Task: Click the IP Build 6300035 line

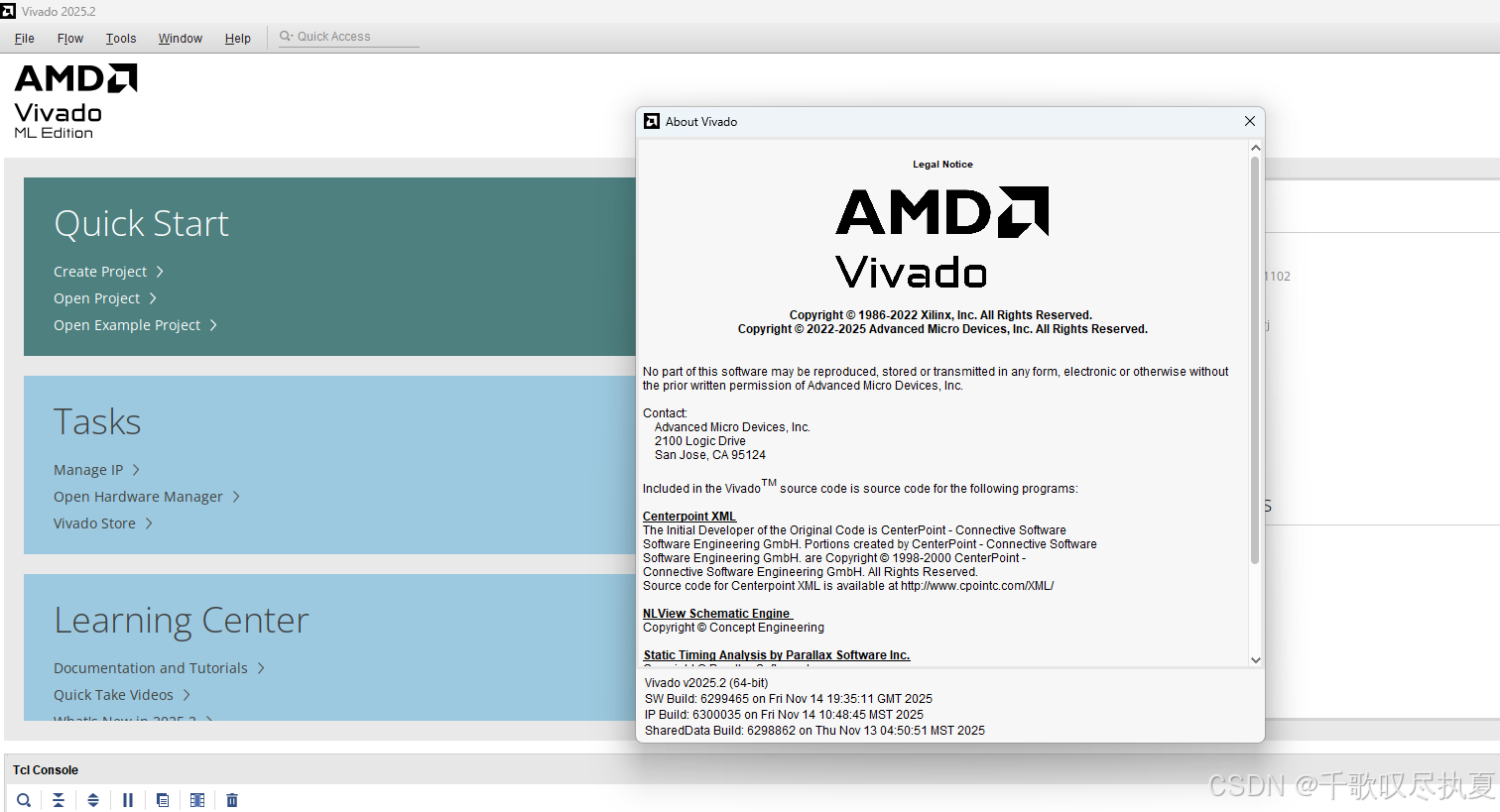Action: pos(784,715)
